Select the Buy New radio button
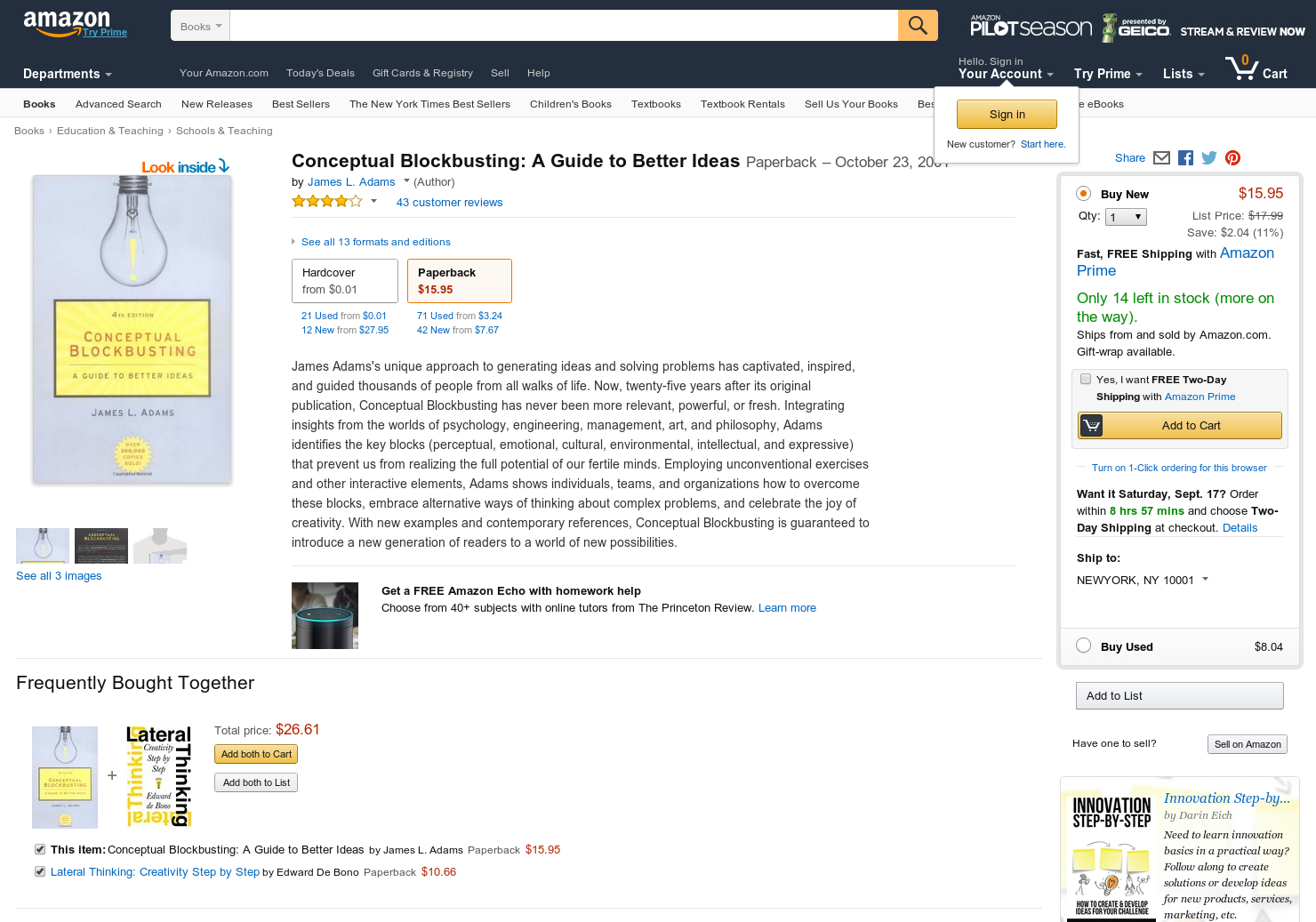This screenshot has width=1316, height=922. pos(1083,193)
